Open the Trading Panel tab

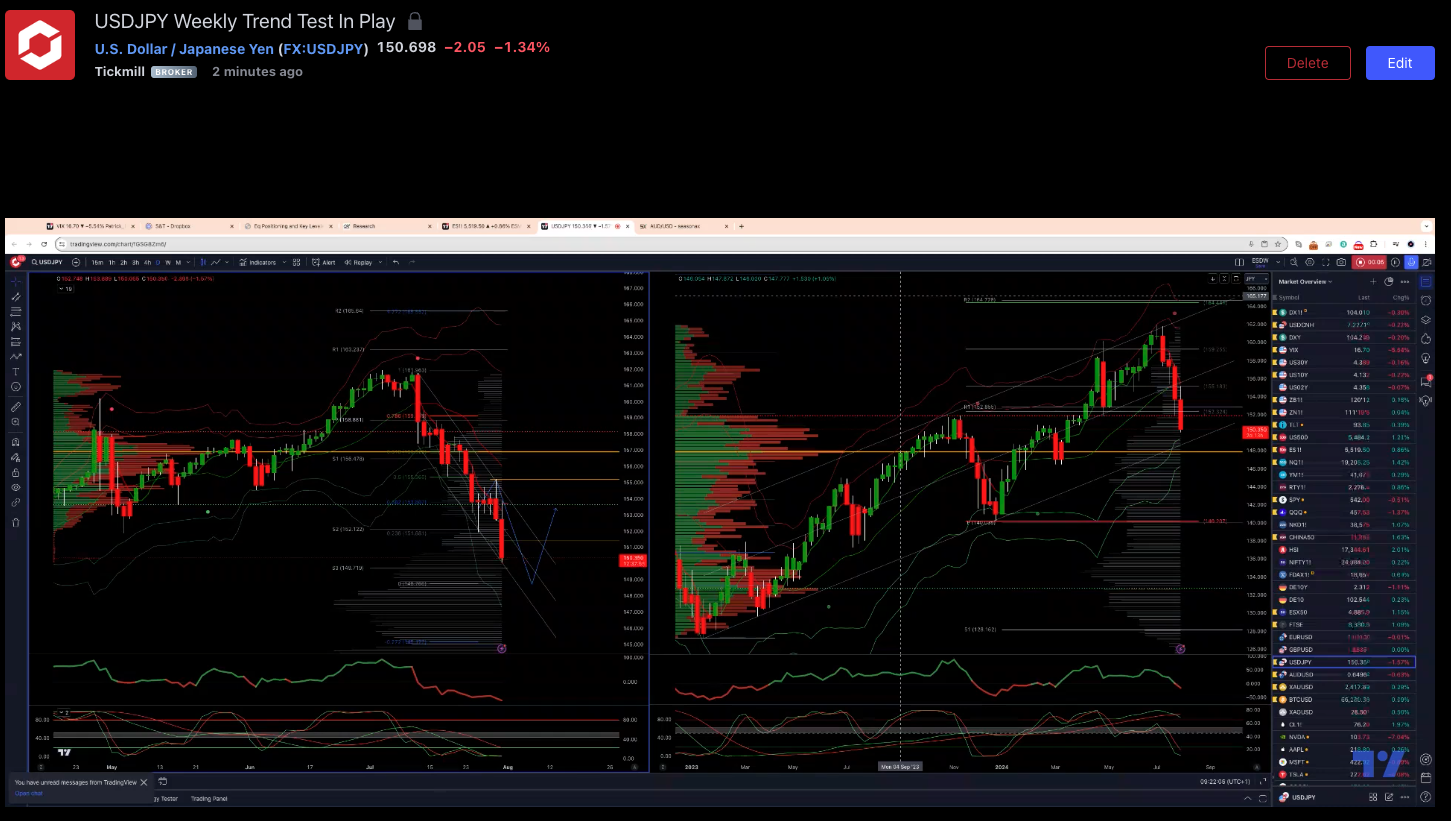click(x=209, y=798)
